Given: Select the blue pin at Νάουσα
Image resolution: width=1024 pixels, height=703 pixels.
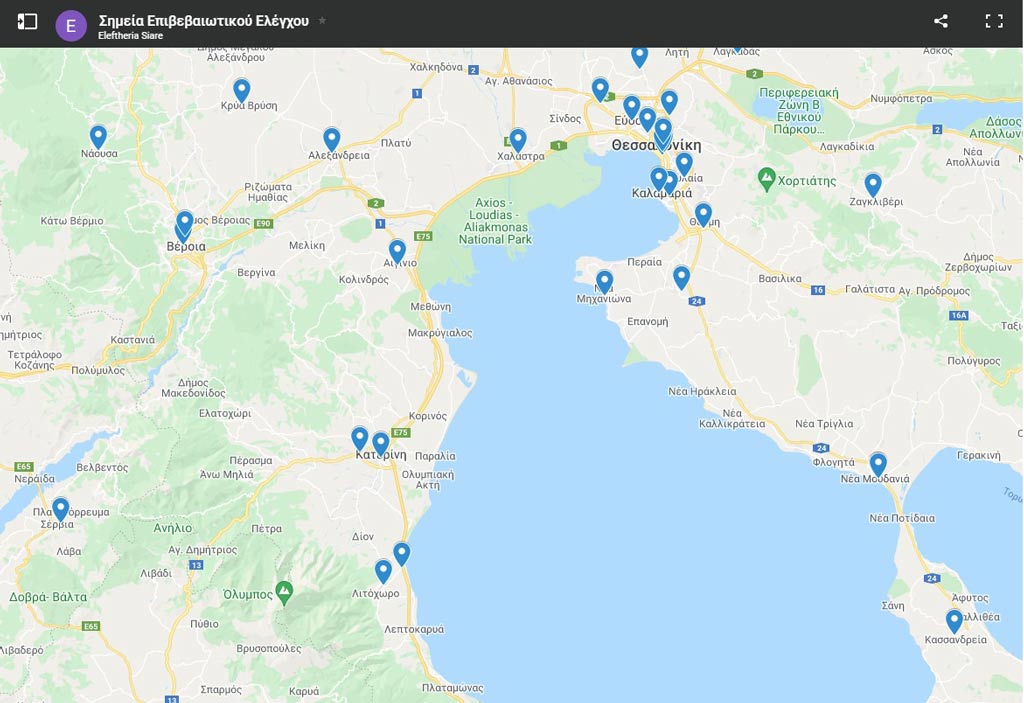Looking at the screenshot, I should point(98,136).
